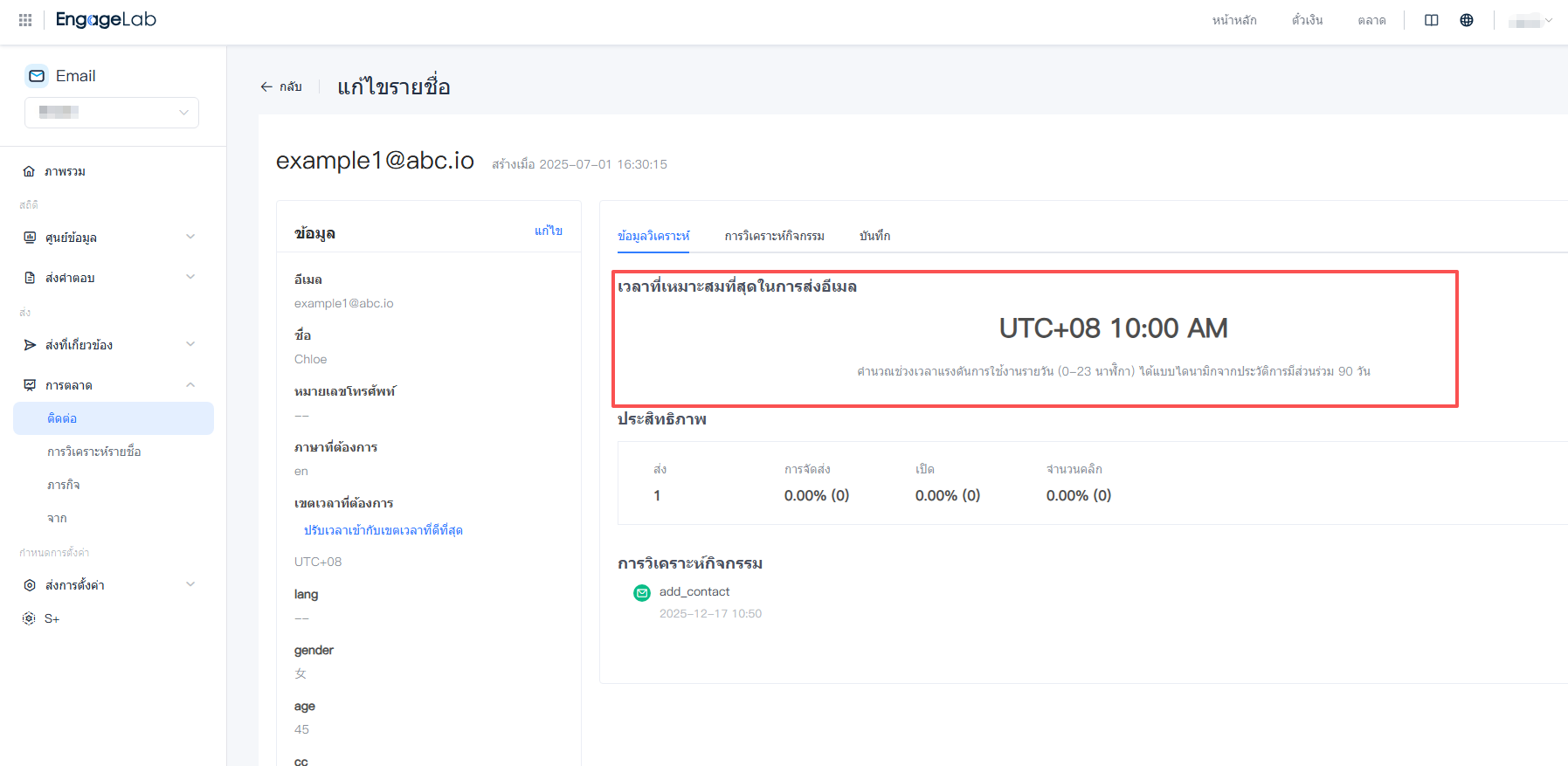1568x766 pixels.
Task: Open the documentation book icon
Action: (x=1431, y=20)
